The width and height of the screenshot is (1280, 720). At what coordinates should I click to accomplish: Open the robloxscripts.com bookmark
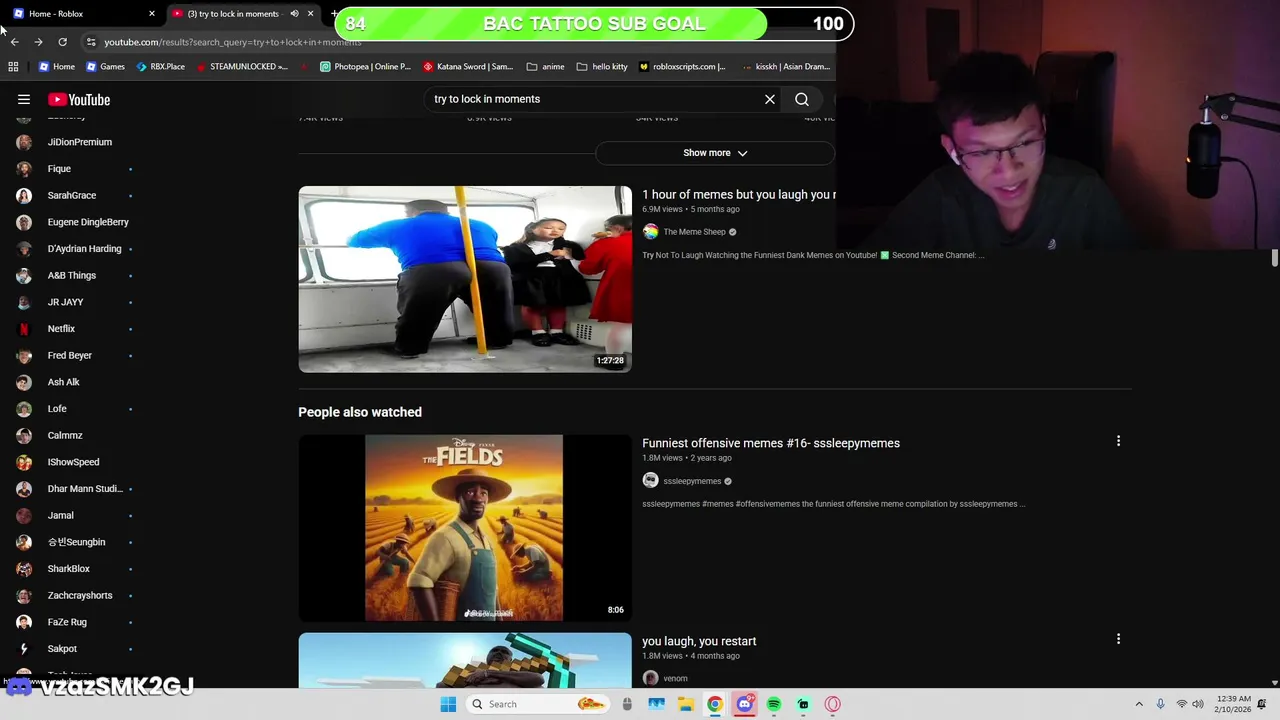[x=682, y=67]
